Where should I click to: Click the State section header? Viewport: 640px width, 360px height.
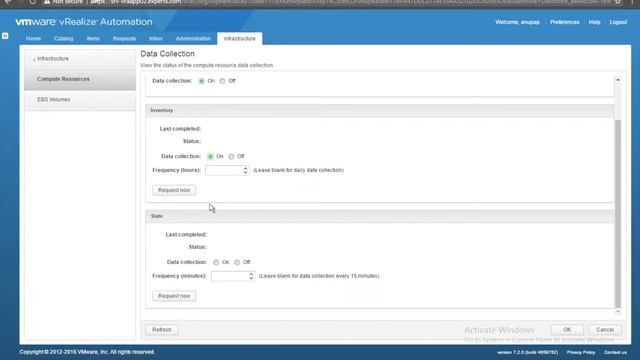click(380, 216)
